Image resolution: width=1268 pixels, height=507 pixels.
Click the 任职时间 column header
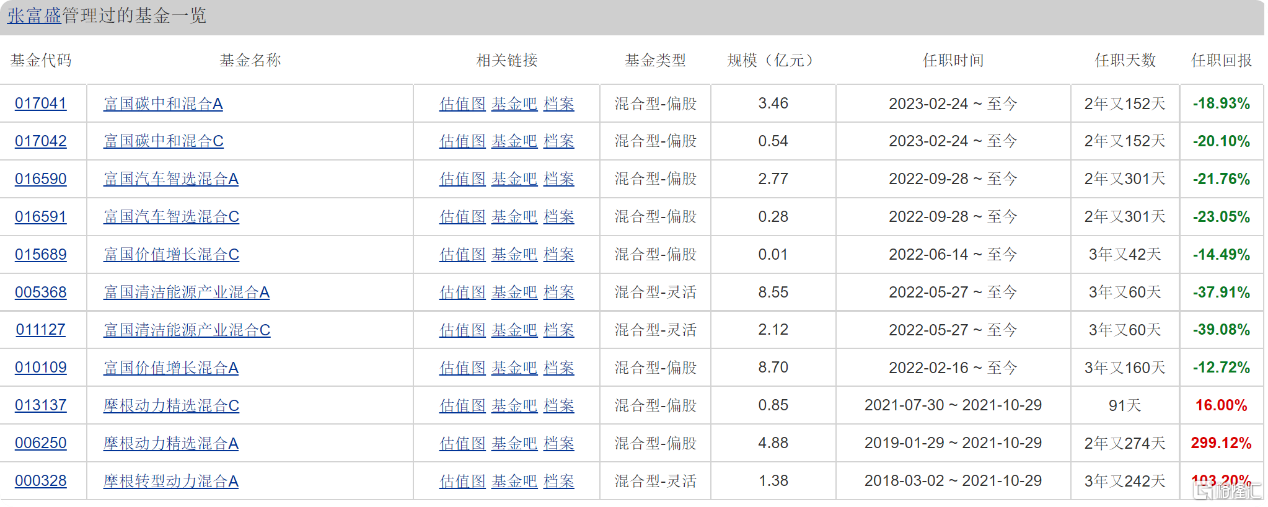click(x=953, y=60)
